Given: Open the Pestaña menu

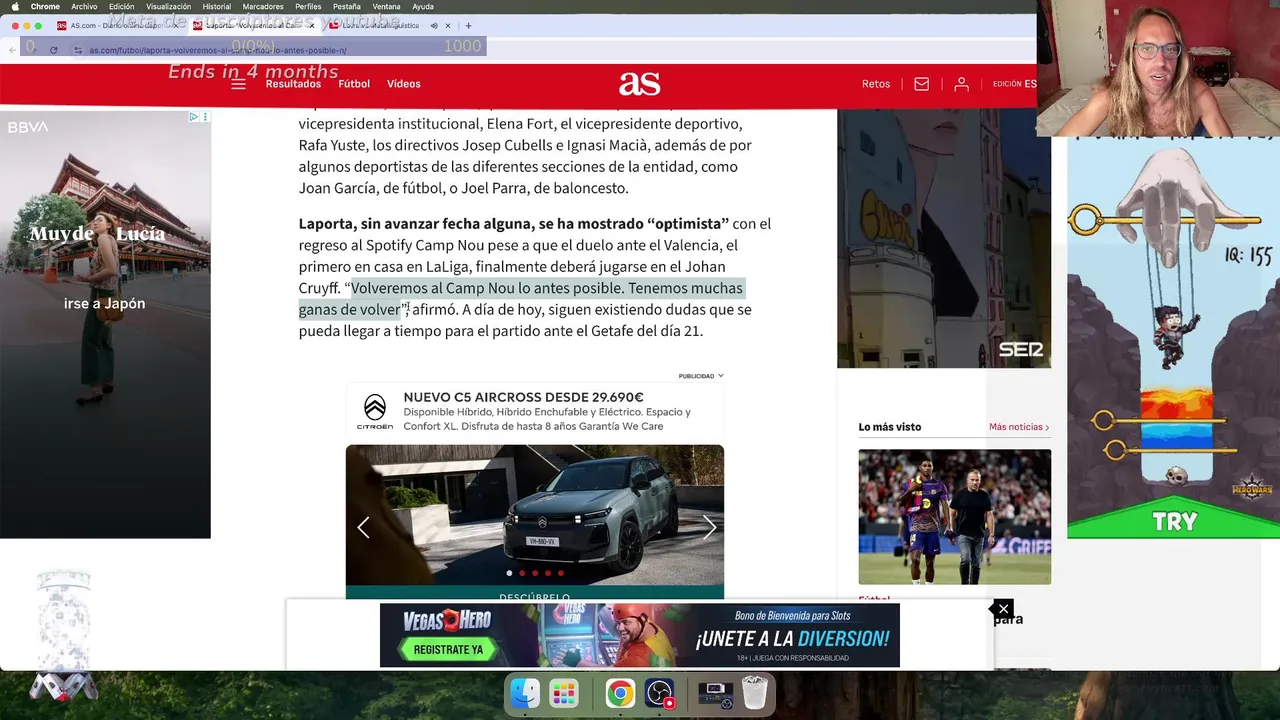Looking at the screenshot, I should pyautogui.click(x=347, y=7).
